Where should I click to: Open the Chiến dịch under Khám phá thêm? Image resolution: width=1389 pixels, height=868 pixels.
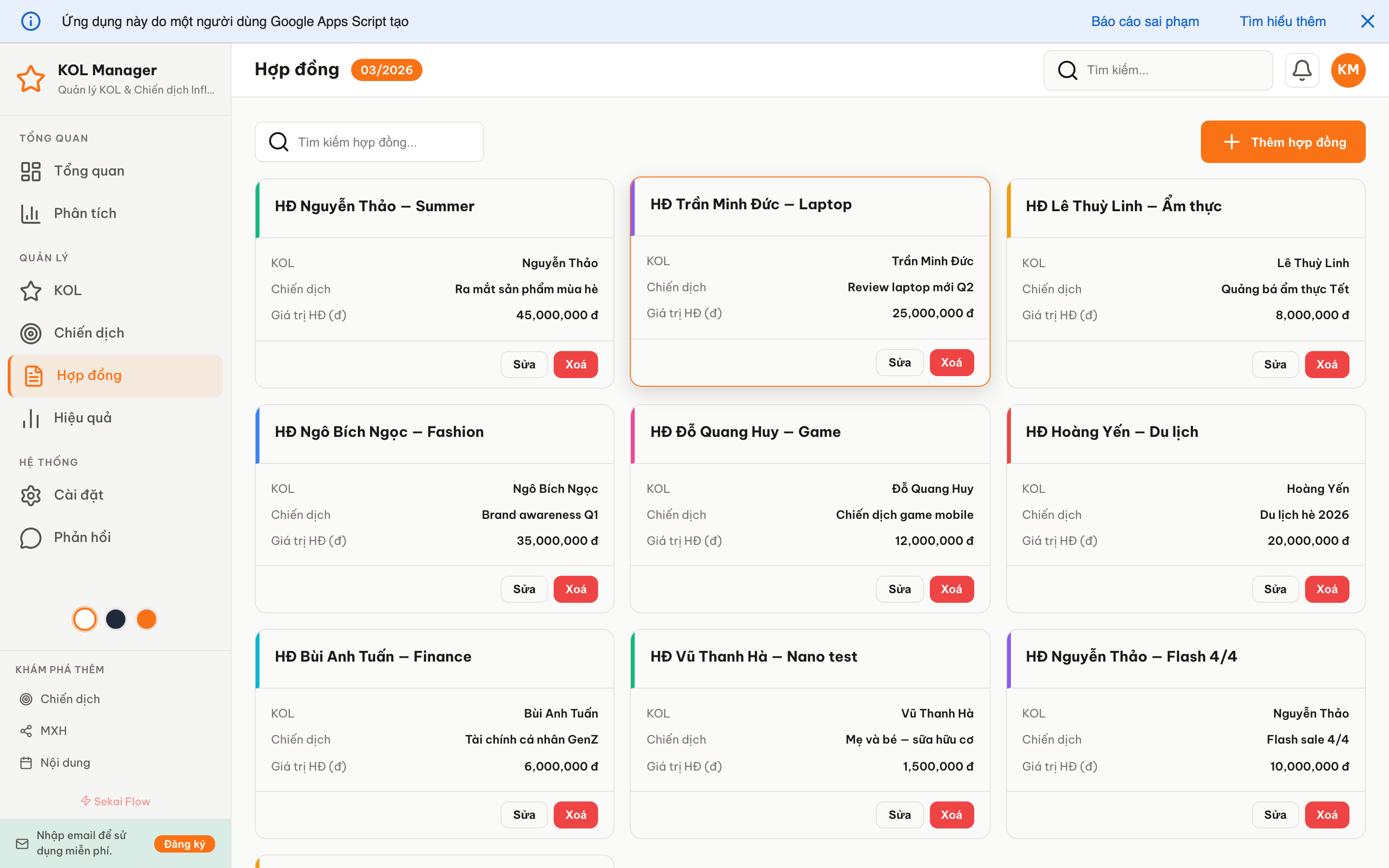pos(71,699)
